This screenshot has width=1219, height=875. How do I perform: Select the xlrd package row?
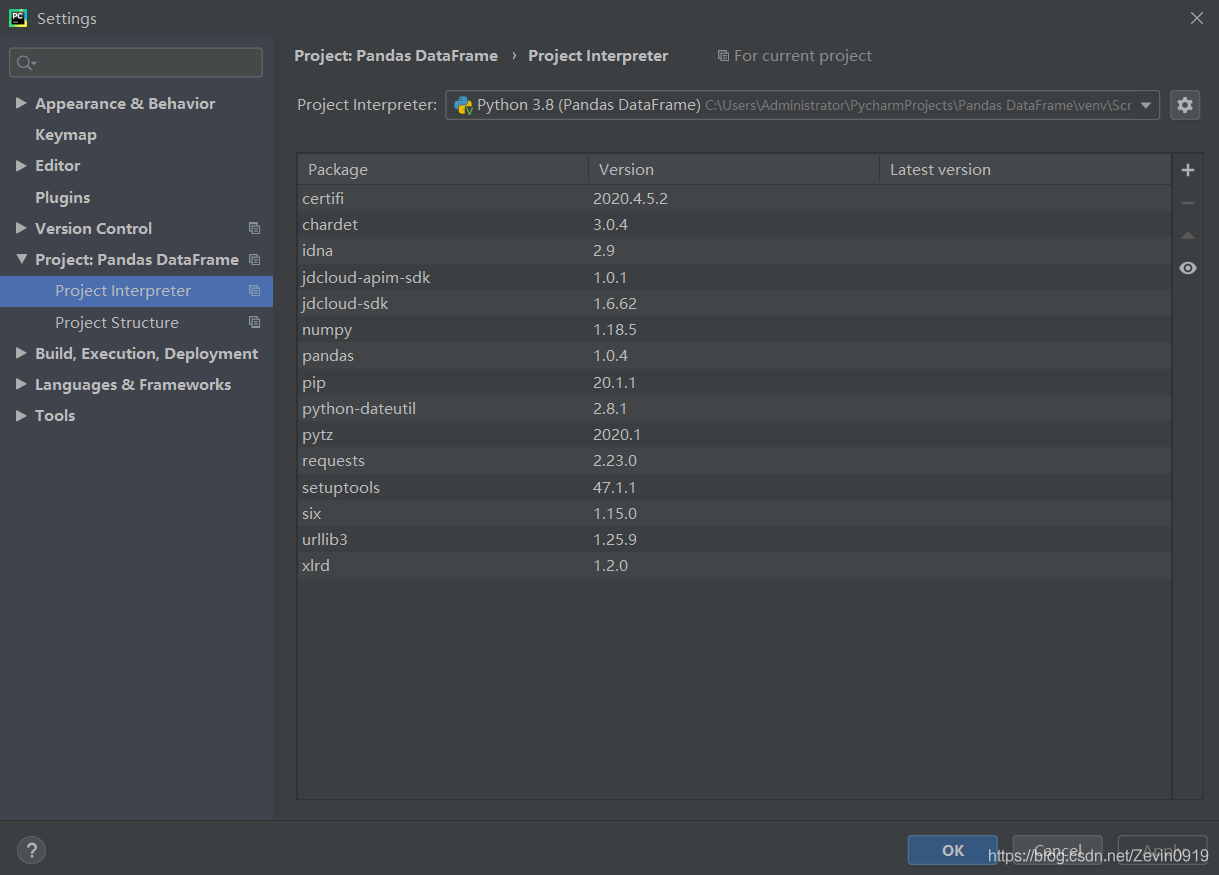[734, 565]
